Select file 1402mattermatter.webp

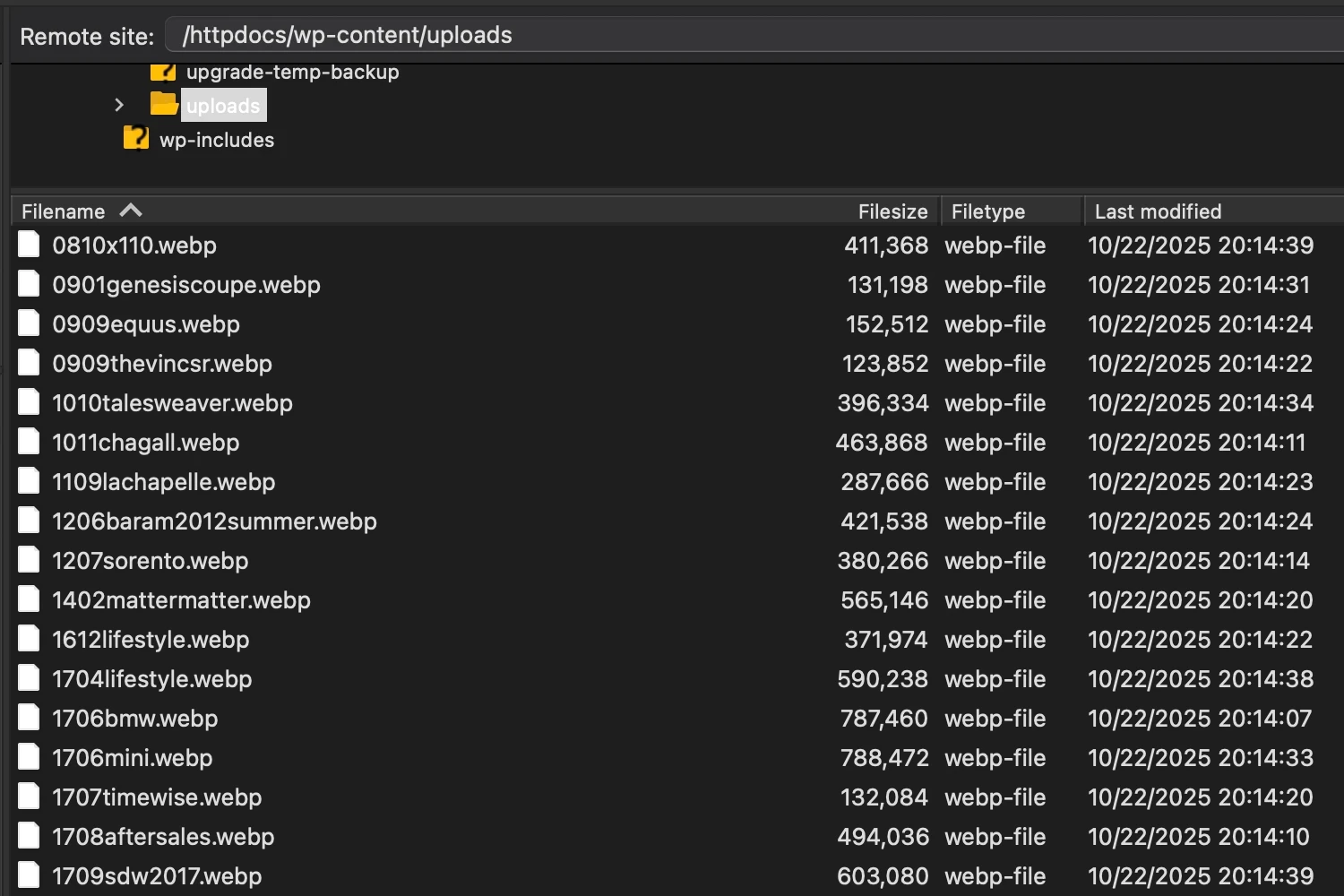coord(181,600)
